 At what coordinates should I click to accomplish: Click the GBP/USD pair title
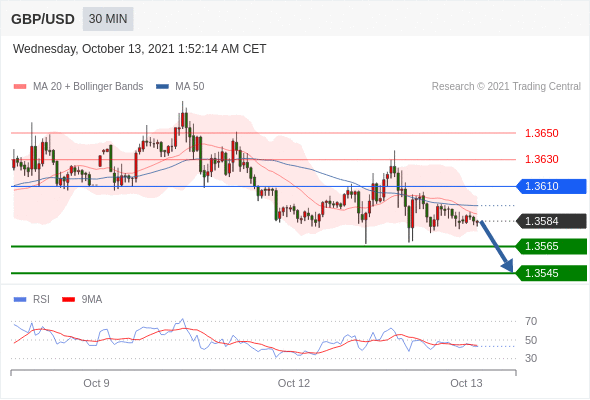coord(43,19)
